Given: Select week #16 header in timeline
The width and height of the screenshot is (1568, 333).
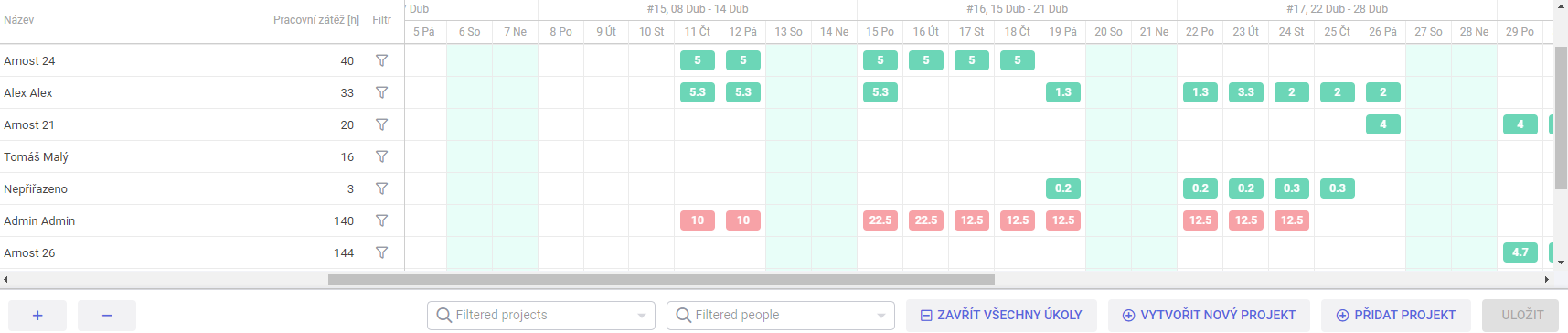Looking at the screenshot, I should 1017,9.
